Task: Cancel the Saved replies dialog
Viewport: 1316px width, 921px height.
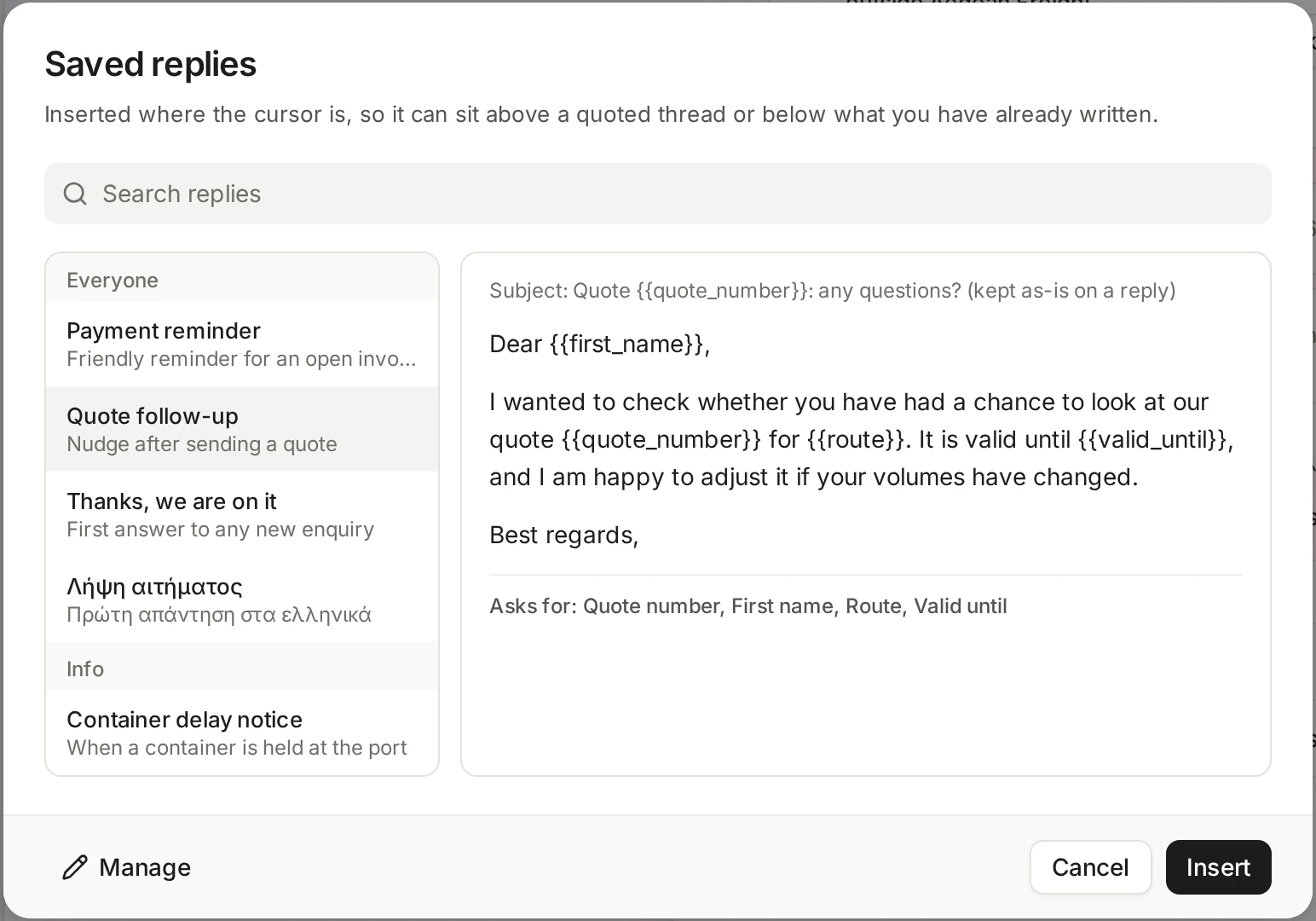Action: click(x=1090, y=867)
